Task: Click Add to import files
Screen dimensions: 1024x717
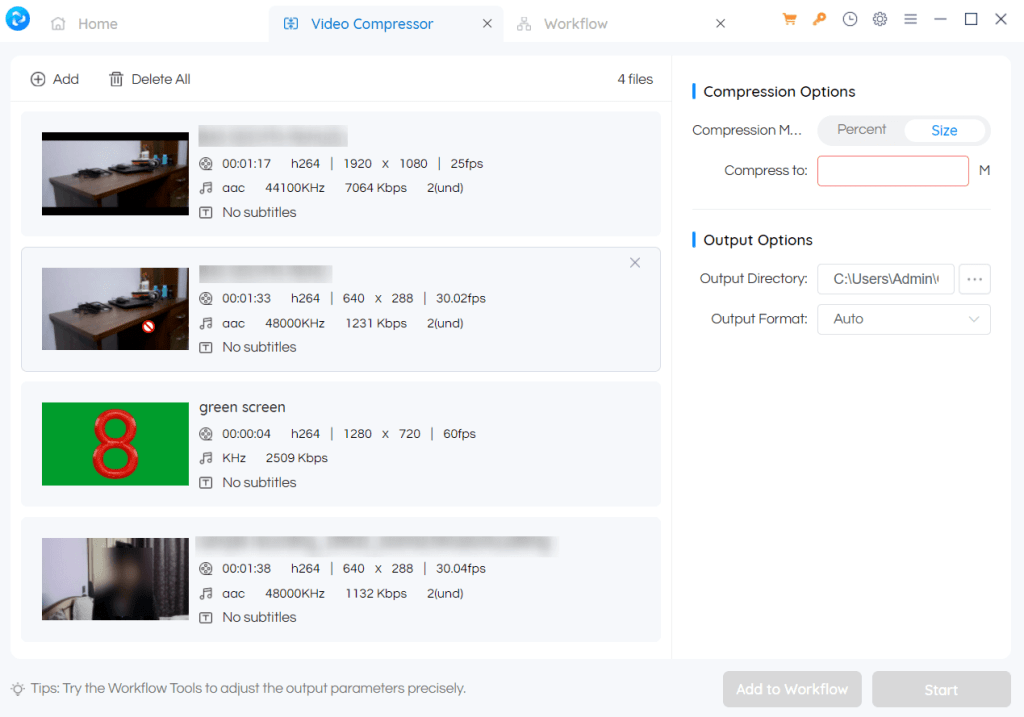Action: pyautogui.click(x=55, y=79)
